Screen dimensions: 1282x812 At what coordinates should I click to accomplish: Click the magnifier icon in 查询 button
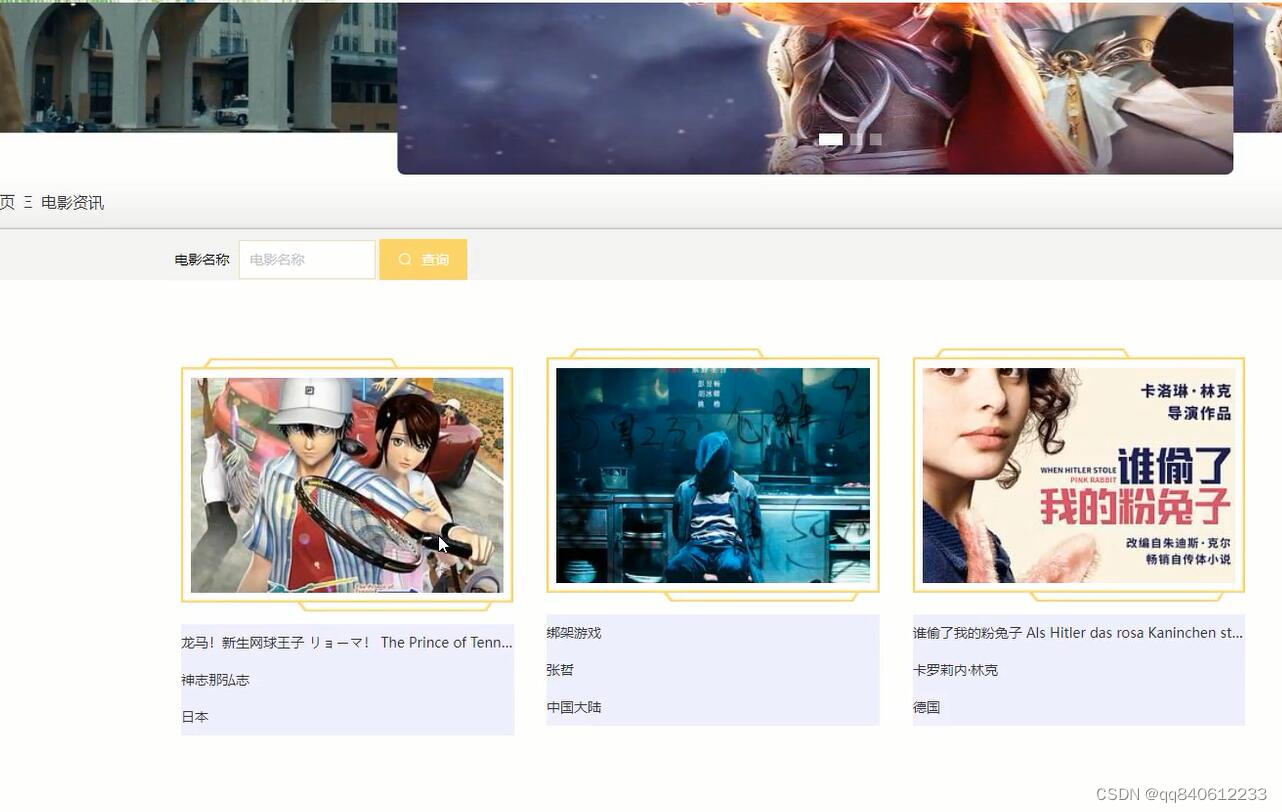(405, 260)
